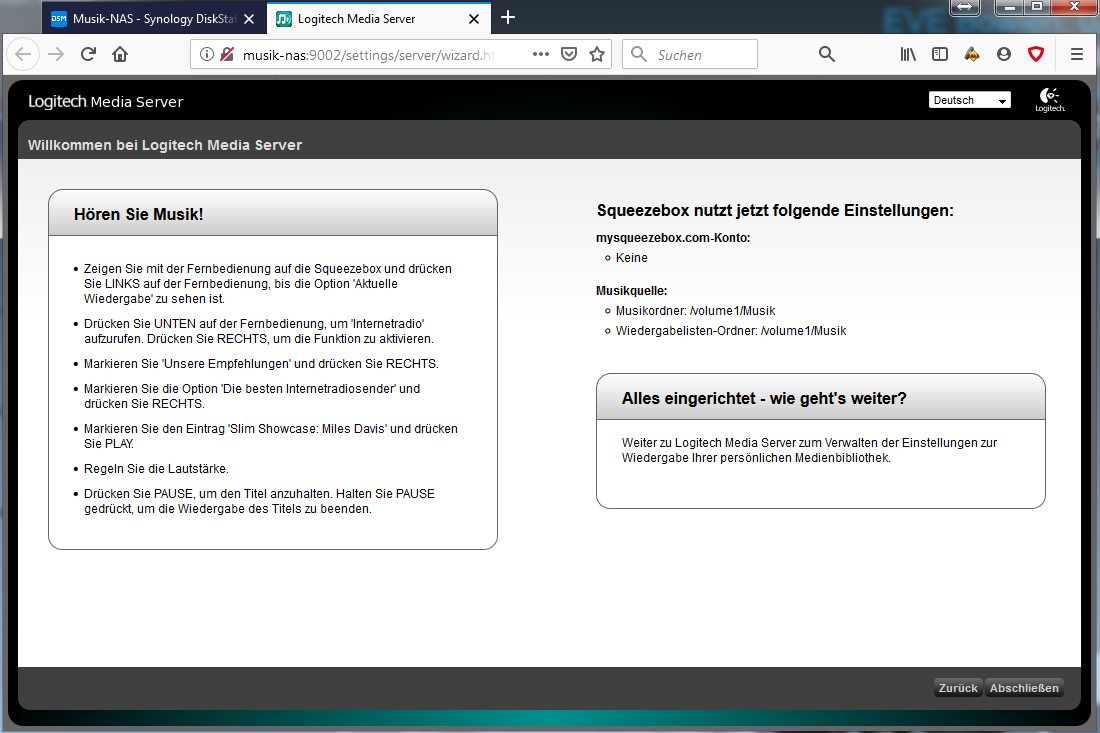Show site information icon in address bar
Screen dimensions: 1100x733
(206, 54)
